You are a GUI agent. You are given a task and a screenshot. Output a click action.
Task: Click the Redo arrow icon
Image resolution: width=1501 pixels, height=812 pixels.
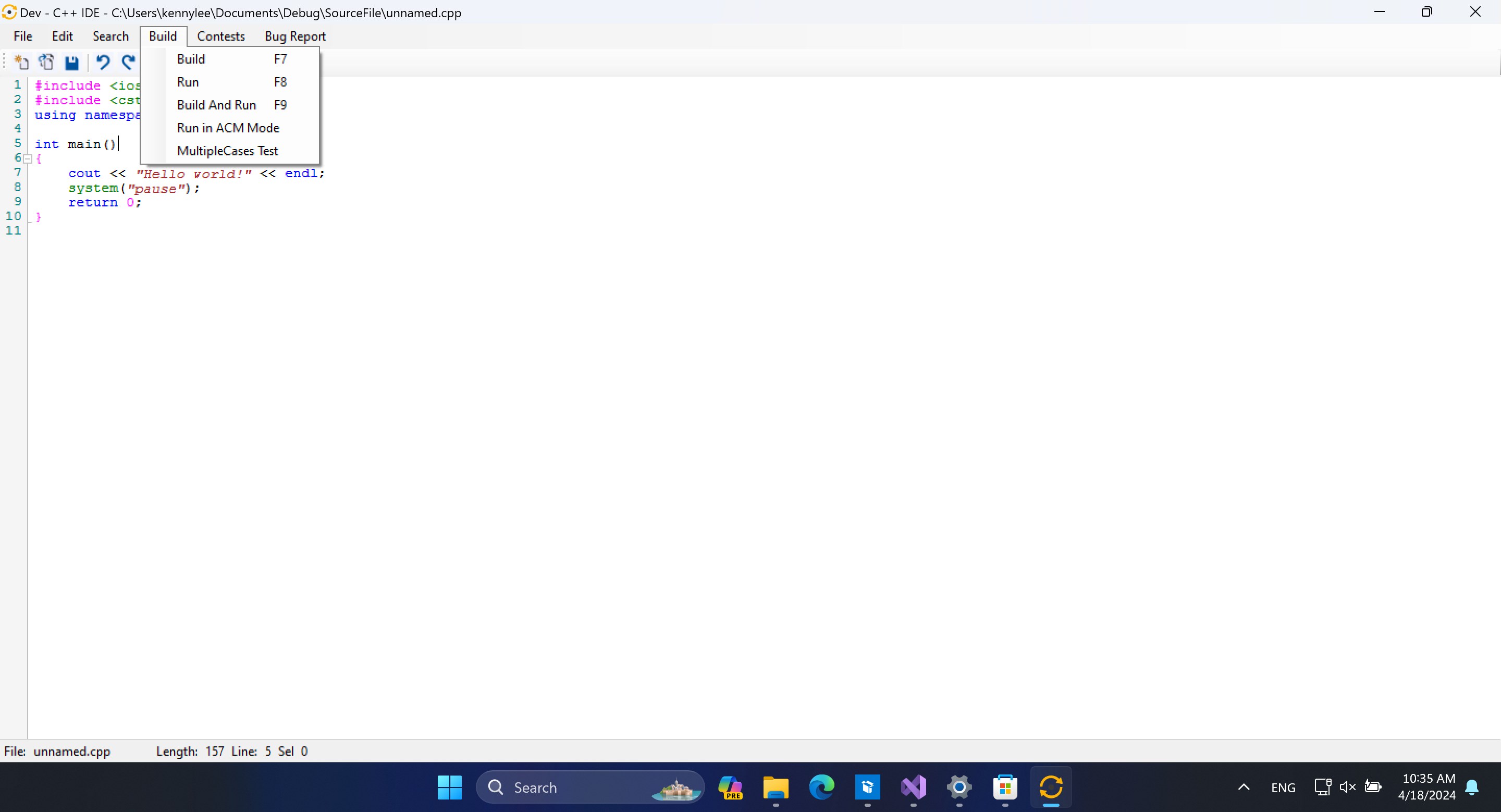coord(128,61)
